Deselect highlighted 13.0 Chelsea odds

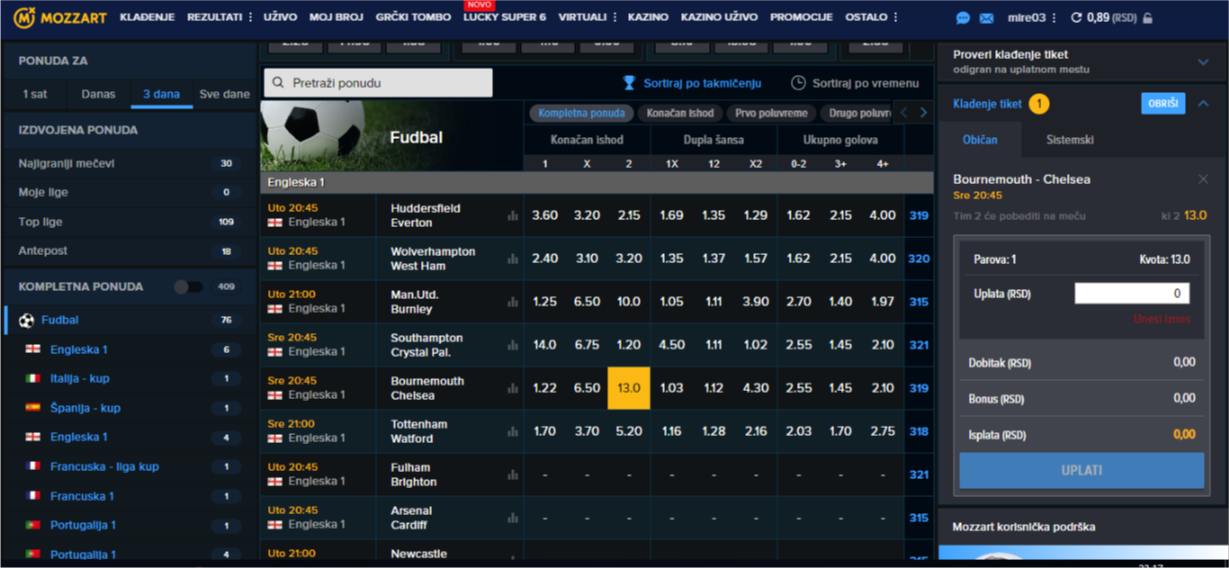(x=629, y=388)
